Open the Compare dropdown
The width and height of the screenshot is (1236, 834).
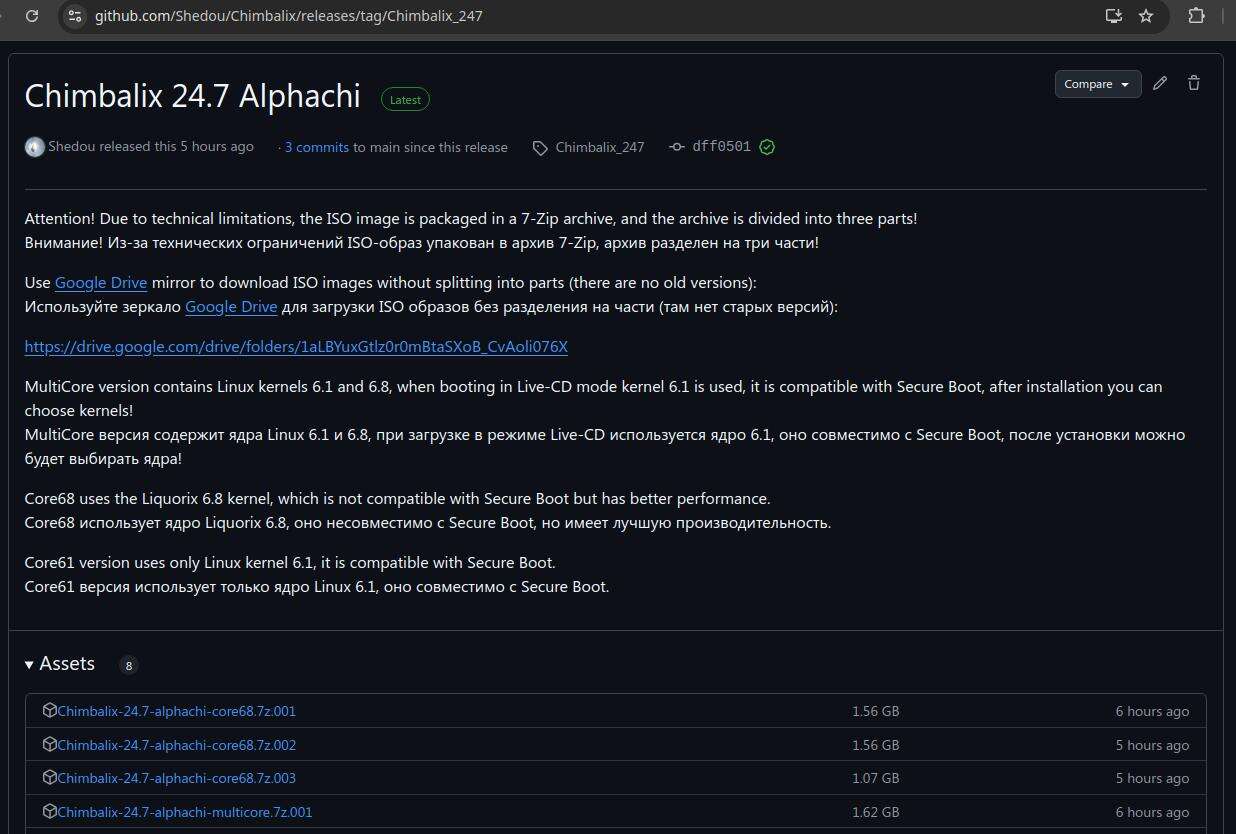coord(1097,84)
